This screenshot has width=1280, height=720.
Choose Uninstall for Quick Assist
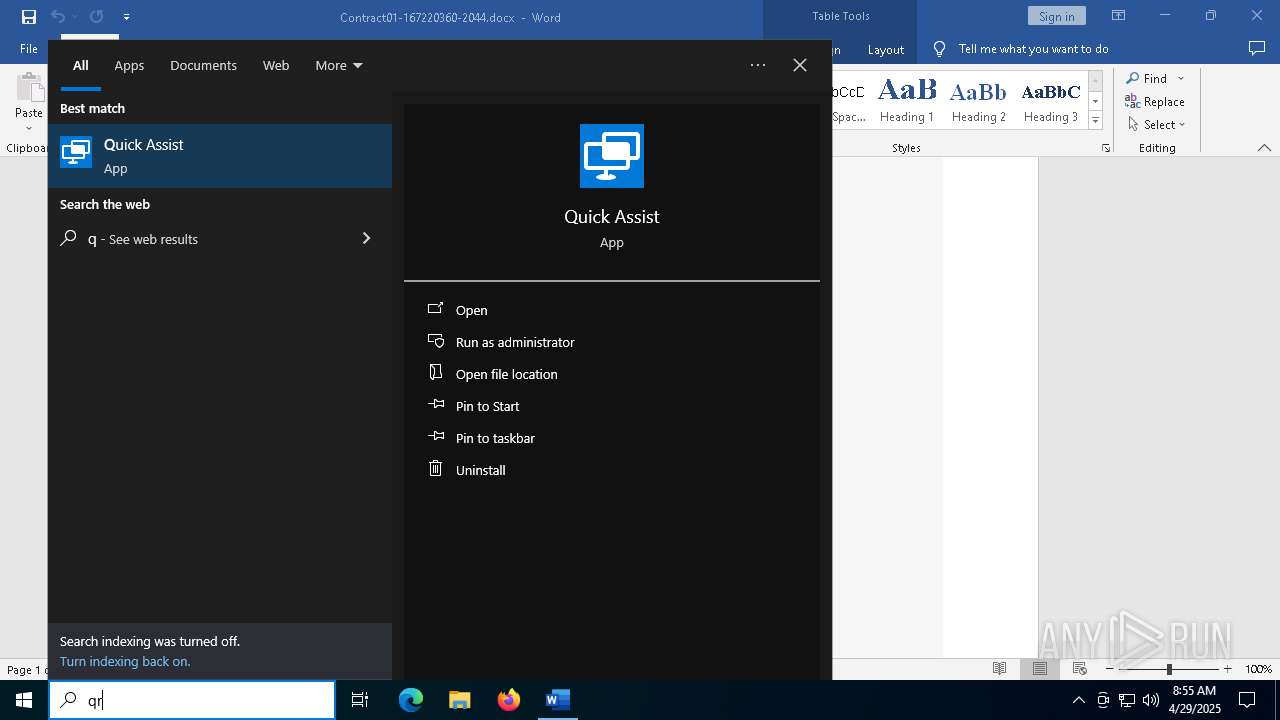coord(480,470)
